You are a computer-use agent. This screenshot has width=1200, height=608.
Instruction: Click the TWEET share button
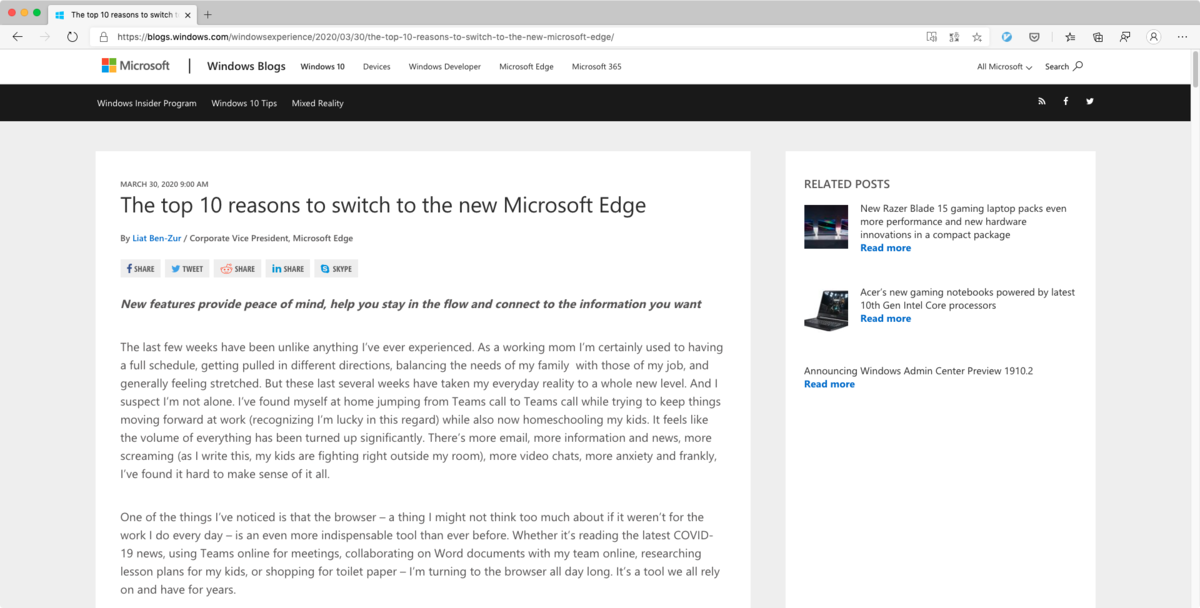click(187, 269)
